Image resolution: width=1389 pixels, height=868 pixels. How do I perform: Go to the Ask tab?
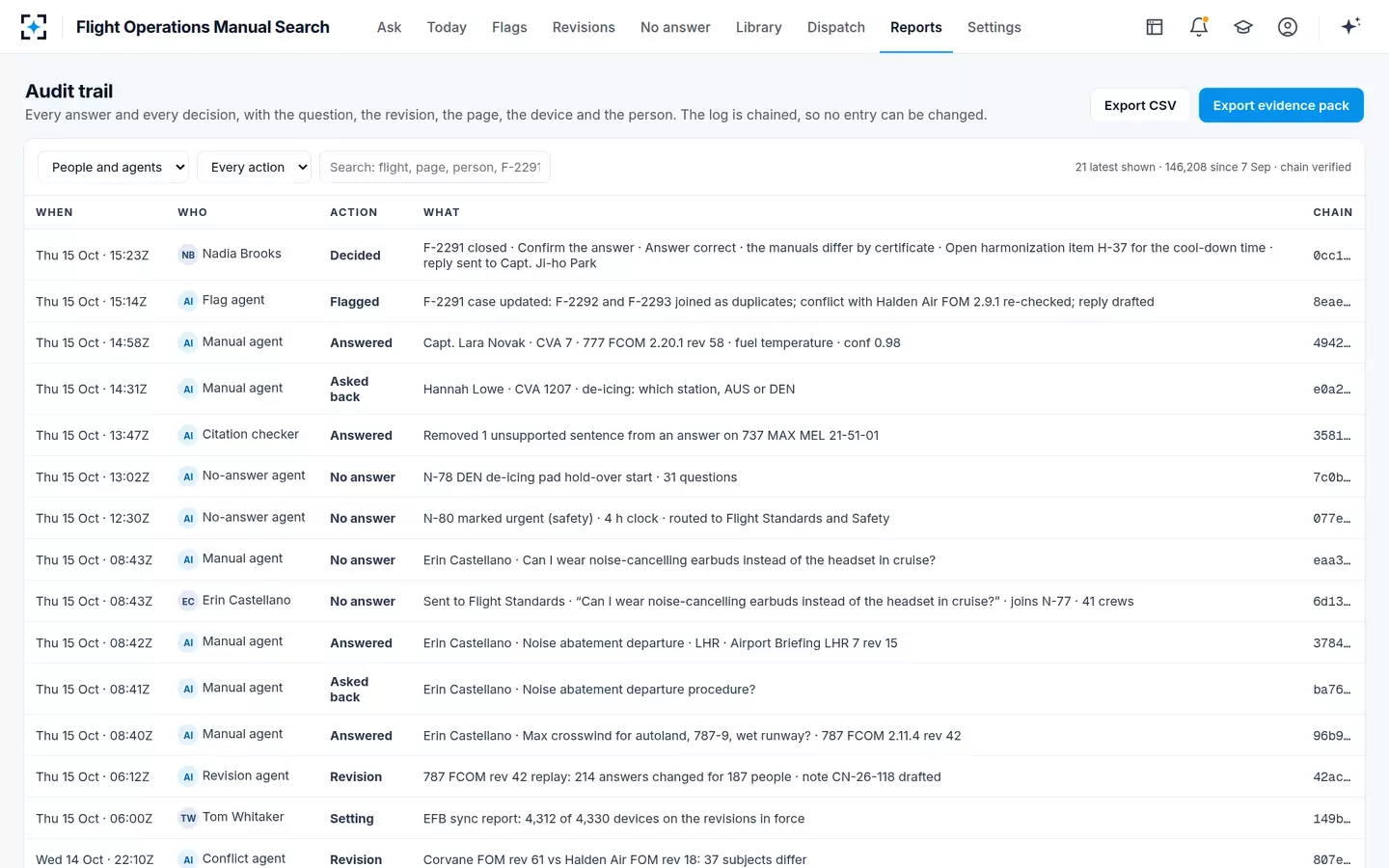click(389, 27)
